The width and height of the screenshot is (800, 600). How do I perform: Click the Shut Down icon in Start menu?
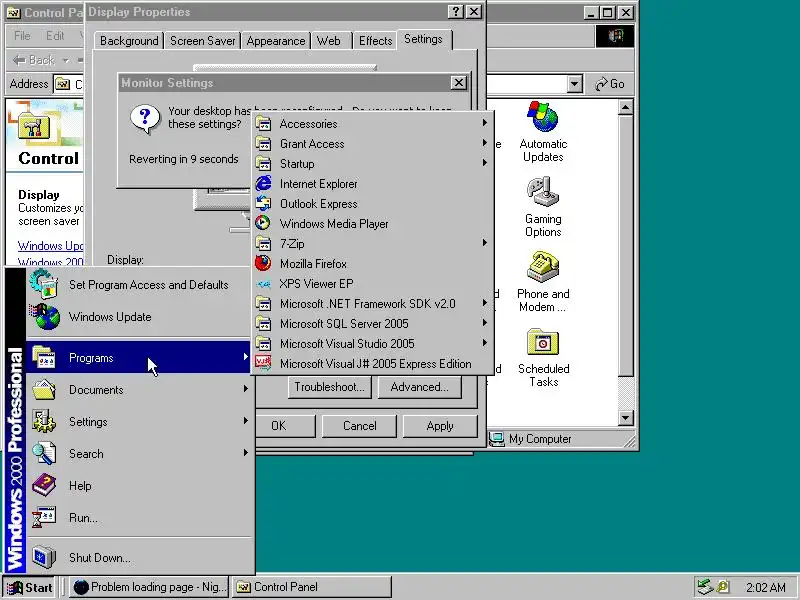click(x=44, y=557)
